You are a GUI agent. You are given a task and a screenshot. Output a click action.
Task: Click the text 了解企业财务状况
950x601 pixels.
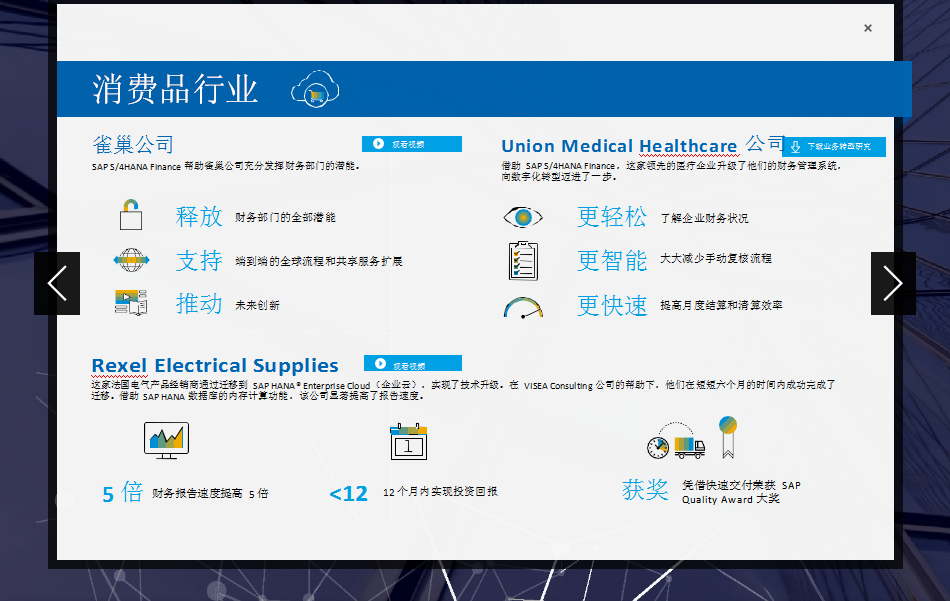click(x=704, y=218)
